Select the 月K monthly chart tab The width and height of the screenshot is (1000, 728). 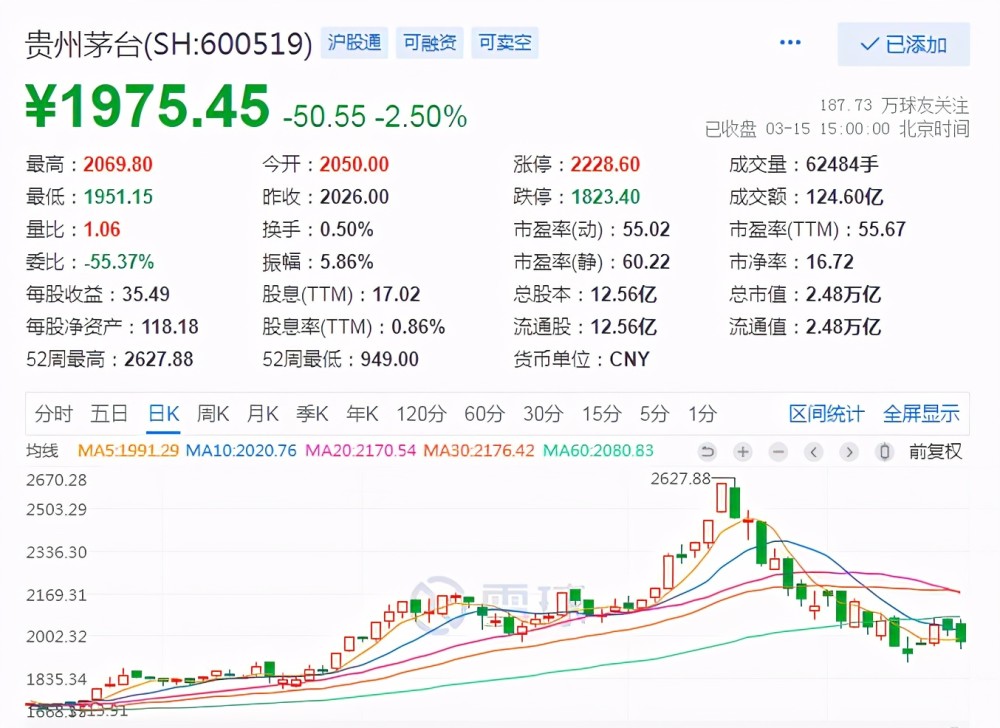point(263,414)
